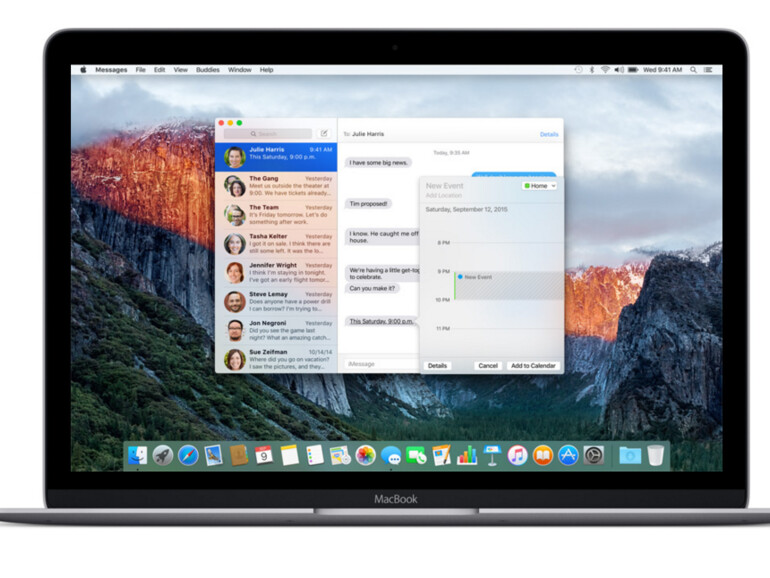Select Sue Zeifman conversation
Image resolution: width=770 pixels, height=578 pixels.
pyautogui.click(x=276, y=359)
